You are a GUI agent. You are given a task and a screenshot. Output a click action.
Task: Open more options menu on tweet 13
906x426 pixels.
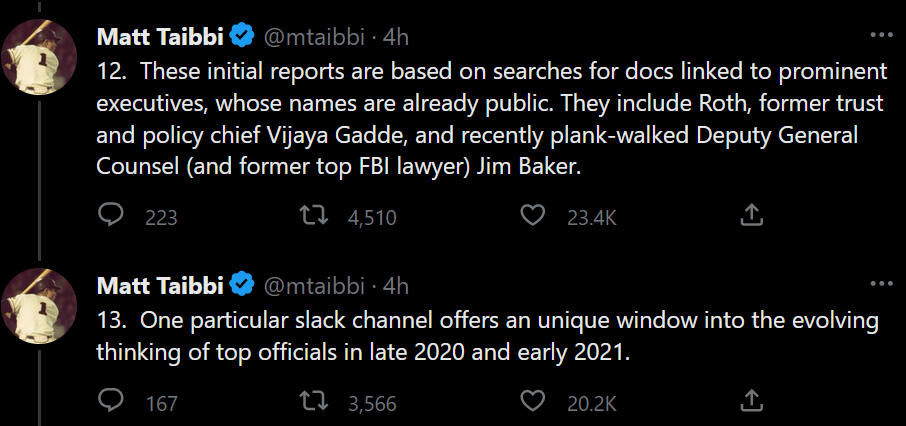pos(881,284)
